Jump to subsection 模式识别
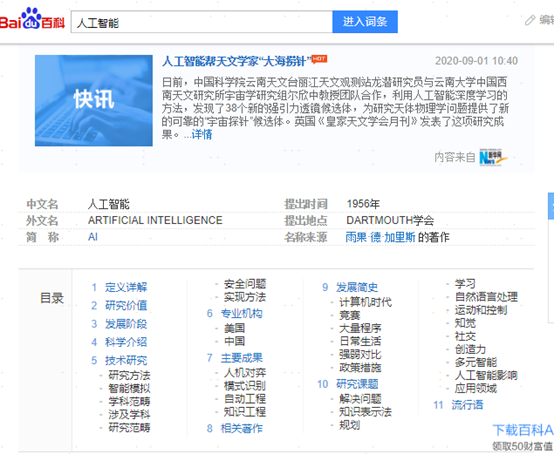This screenshot has width=554, height=454. point(245,386)
